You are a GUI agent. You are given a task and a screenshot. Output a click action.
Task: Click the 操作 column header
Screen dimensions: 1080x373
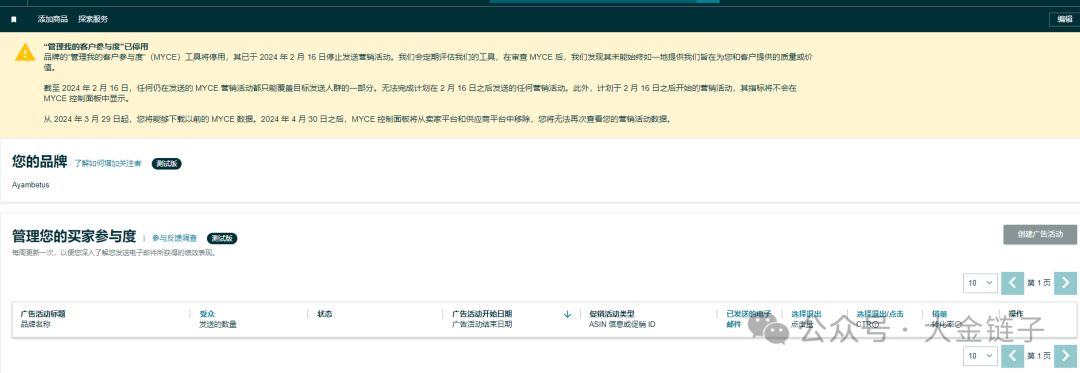click(1017, 314)
